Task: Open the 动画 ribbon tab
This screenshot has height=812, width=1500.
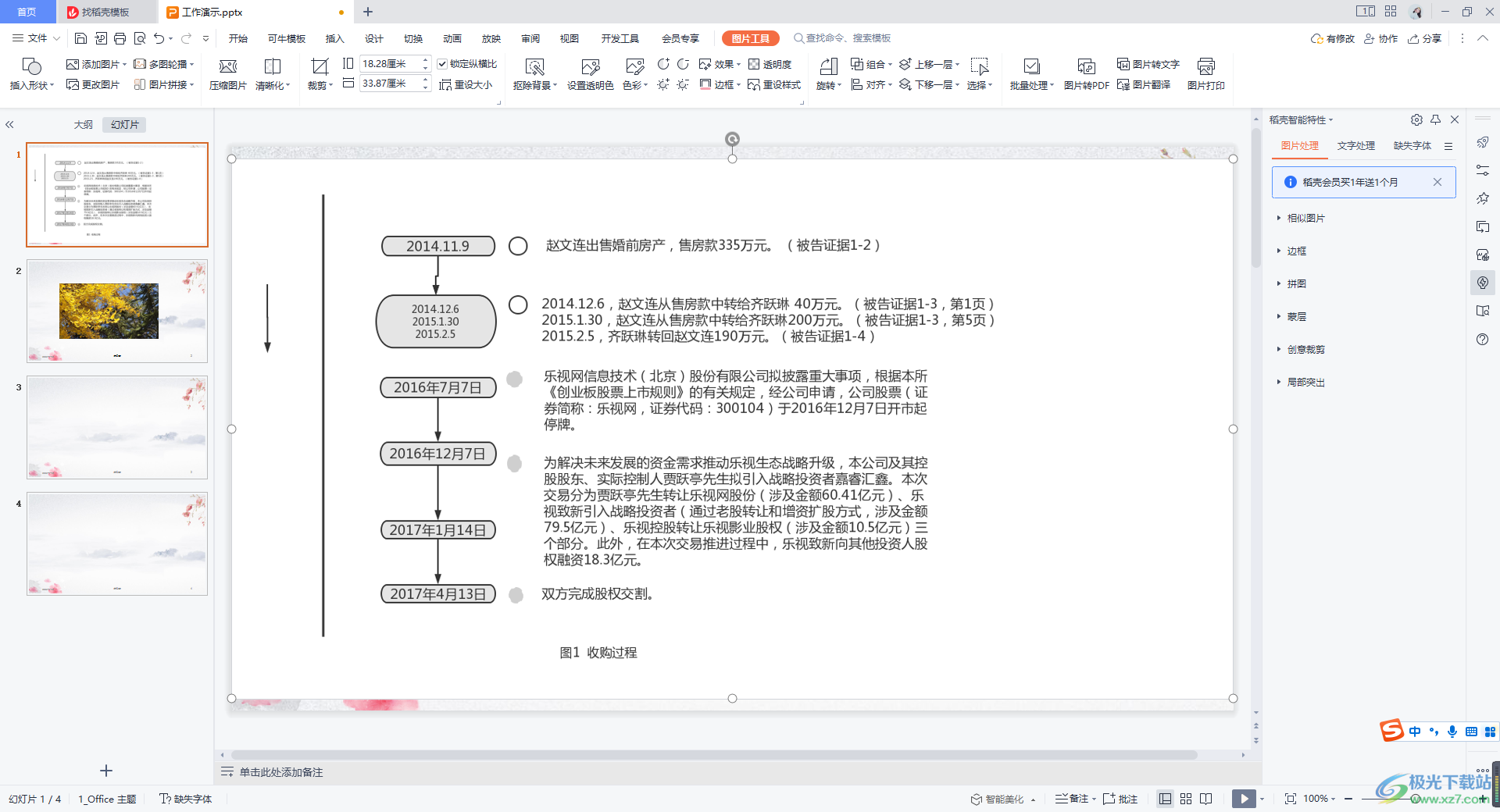Action: 452,38
